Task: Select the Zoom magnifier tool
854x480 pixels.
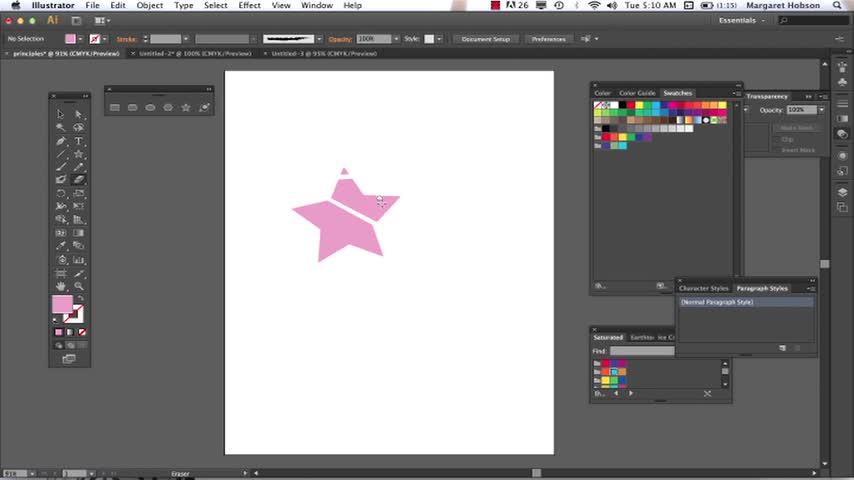Action: 79,285
